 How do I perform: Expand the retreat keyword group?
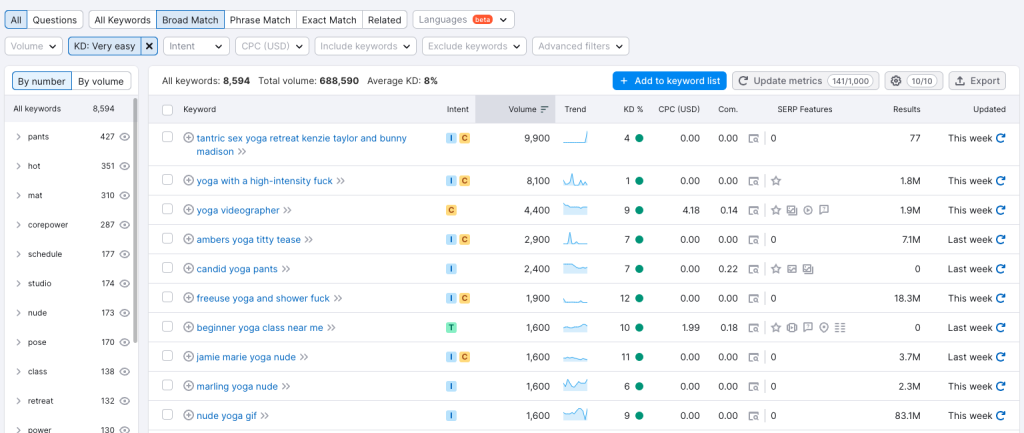click(18, 401)
